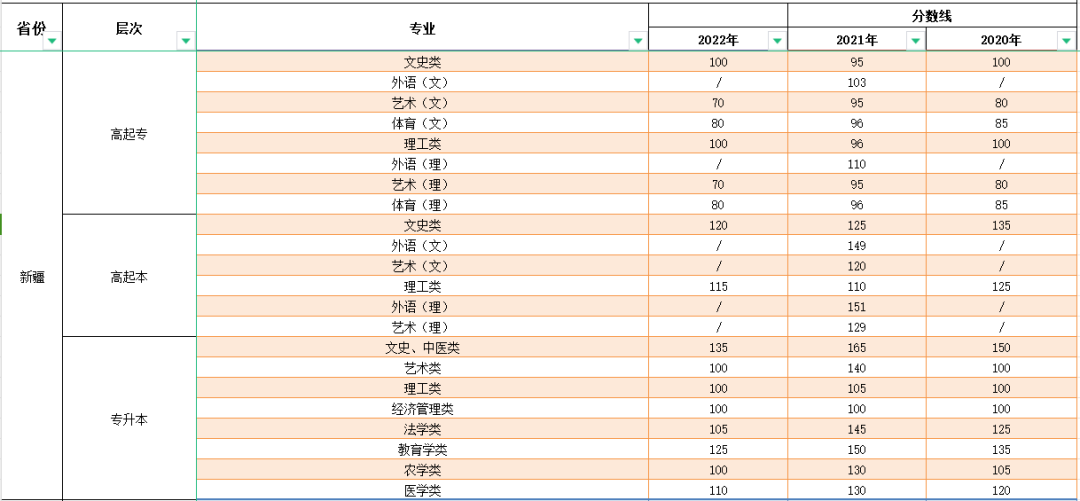Screen dimensions: 1080x501
Task: Expand the 2020年 column filter
Action: pos(1065,41)
